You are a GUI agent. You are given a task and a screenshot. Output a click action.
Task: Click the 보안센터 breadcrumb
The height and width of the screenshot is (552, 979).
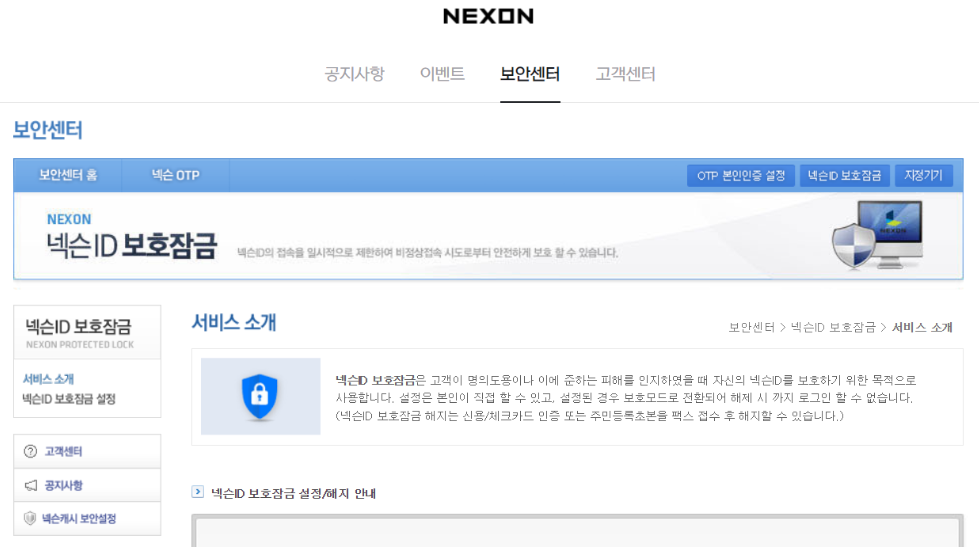(752, 327)
